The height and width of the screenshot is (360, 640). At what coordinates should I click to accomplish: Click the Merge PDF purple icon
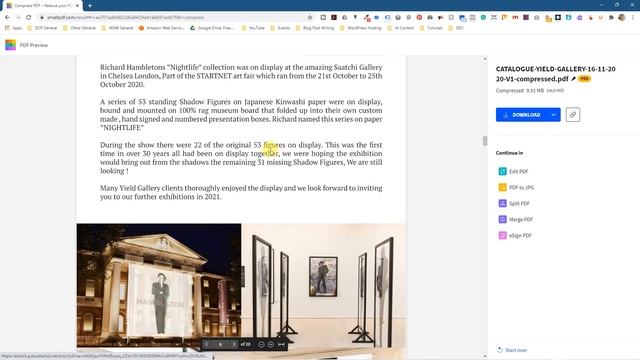click(x=502, y=219)
